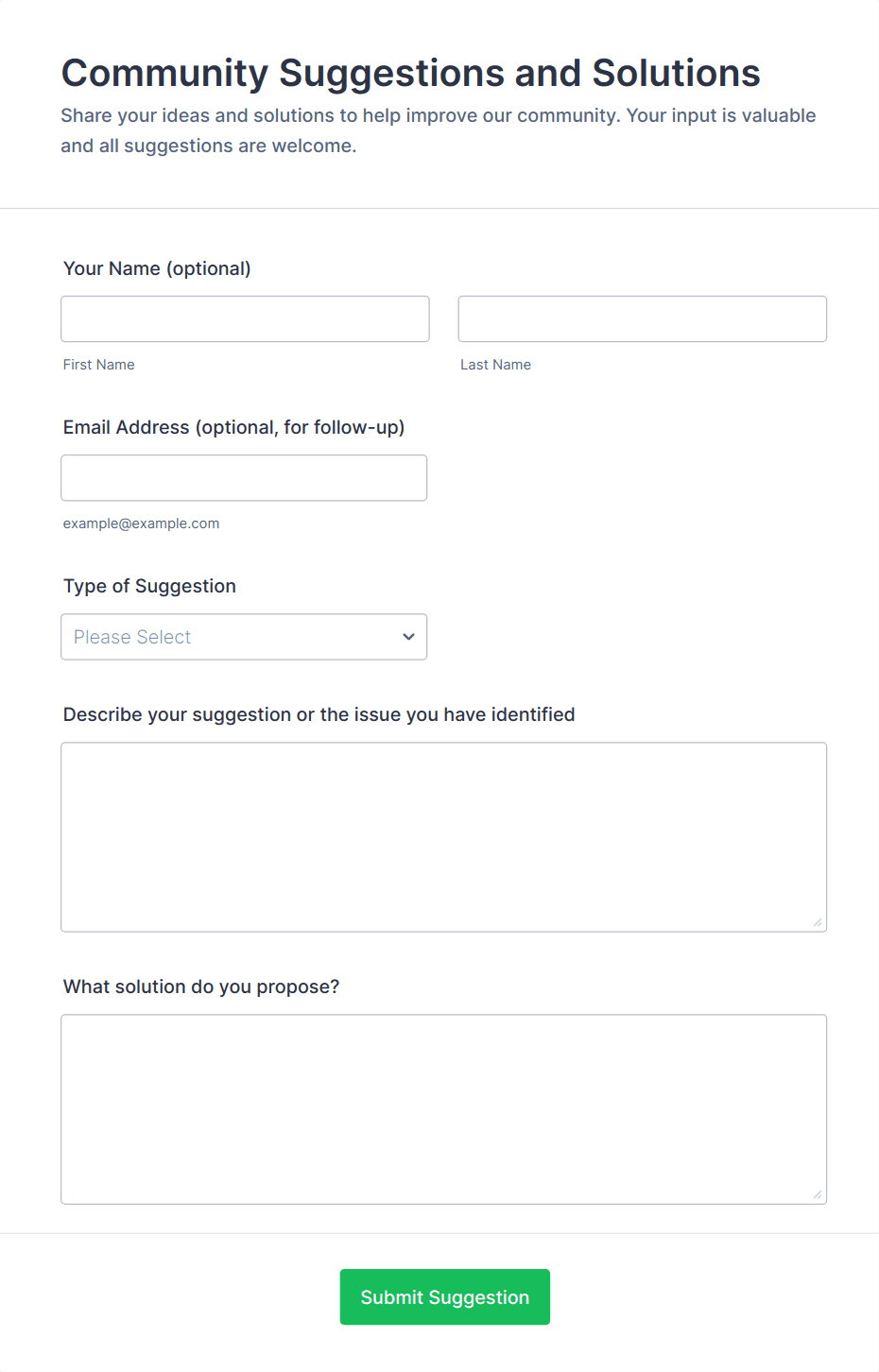Click the Email Address field label
This screenshot has width=879, height=1372.
tap(233, 427)
